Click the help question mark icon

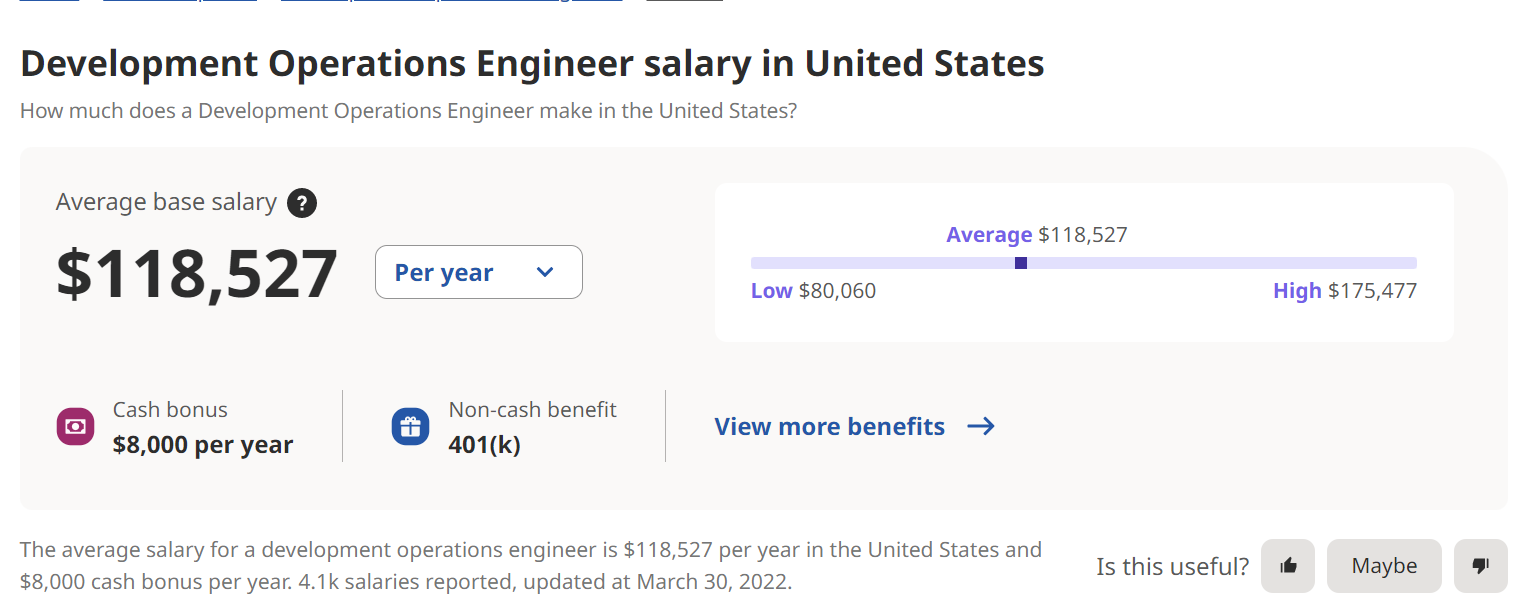coord(302,204)
